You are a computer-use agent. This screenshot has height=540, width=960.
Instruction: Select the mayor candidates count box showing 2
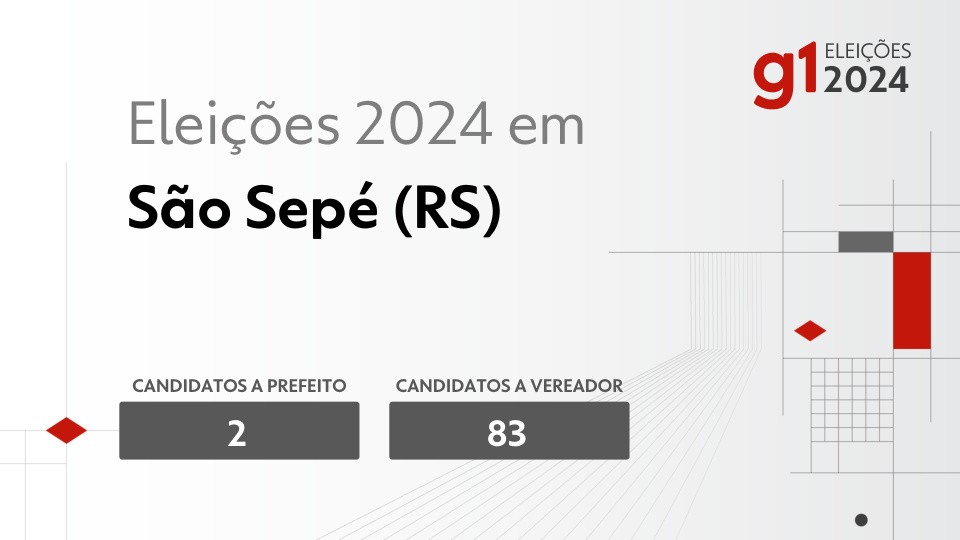239,431
